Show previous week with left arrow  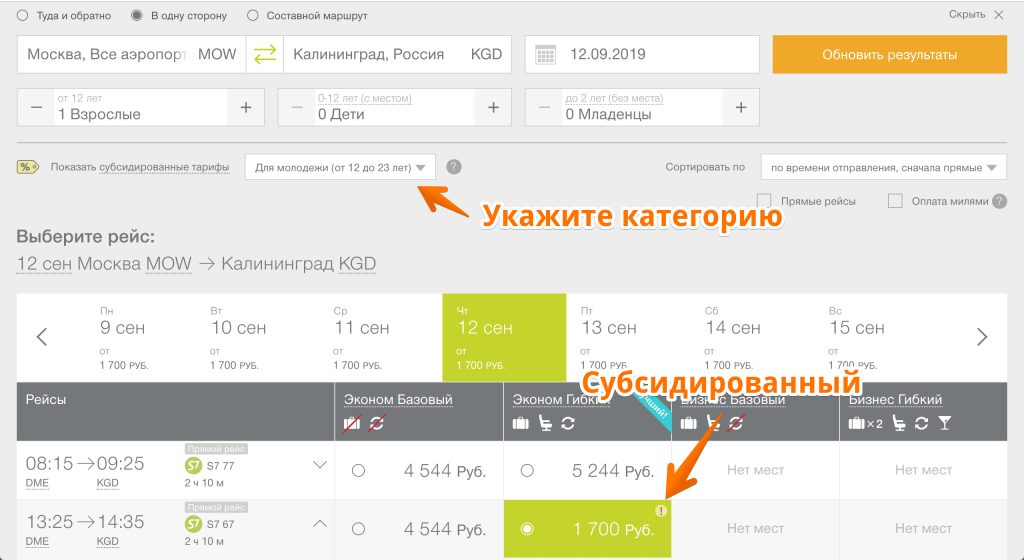pyautogui.click(x=42, y=337)
